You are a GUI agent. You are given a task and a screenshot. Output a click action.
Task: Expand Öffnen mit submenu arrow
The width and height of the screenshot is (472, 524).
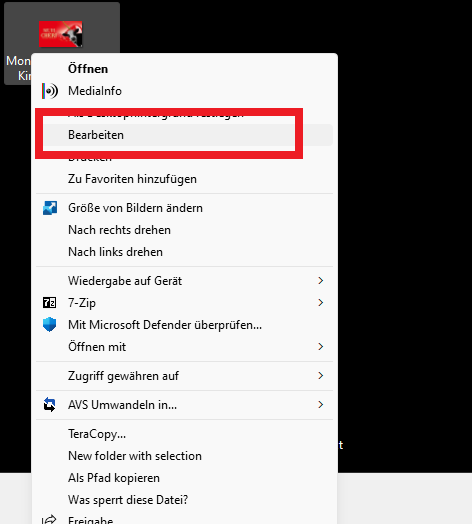(321, 347)
